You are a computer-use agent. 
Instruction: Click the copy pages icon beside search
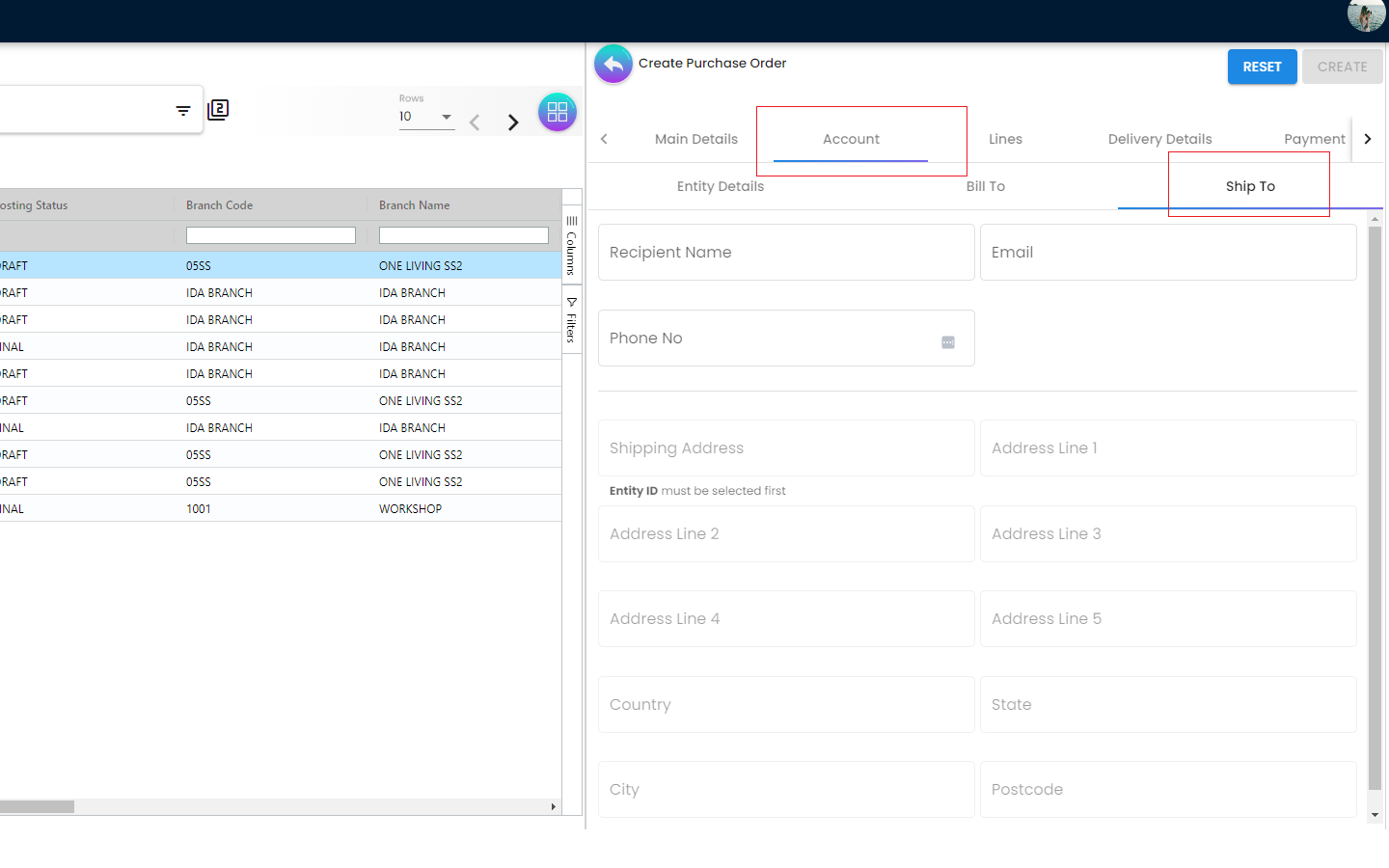pos(219,110)
